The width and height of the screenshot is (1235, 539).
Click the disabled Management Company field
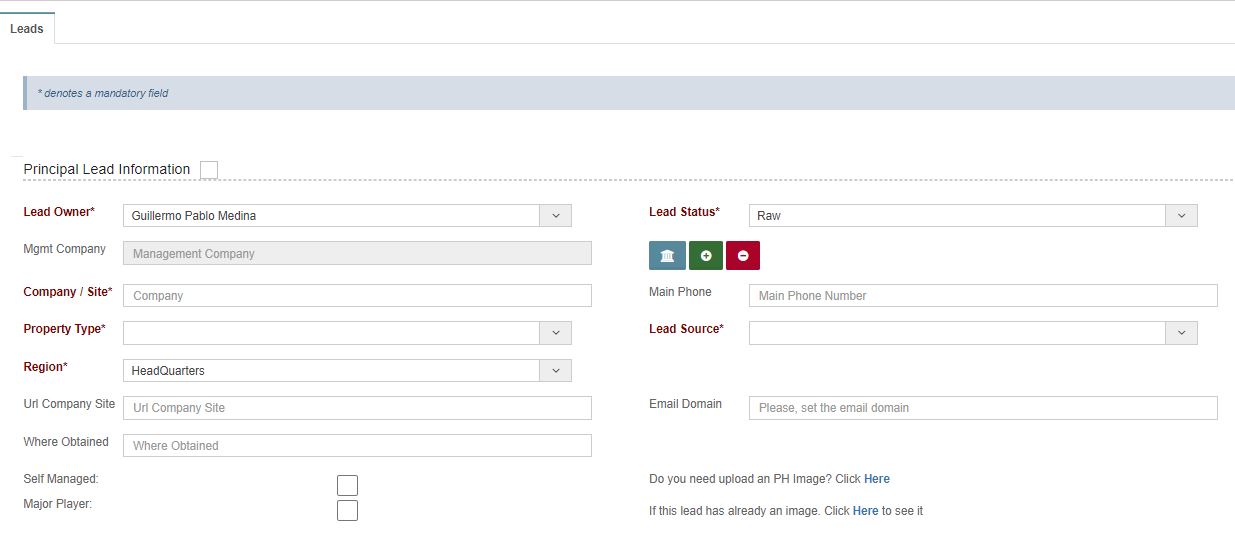(x=357, y=254)
